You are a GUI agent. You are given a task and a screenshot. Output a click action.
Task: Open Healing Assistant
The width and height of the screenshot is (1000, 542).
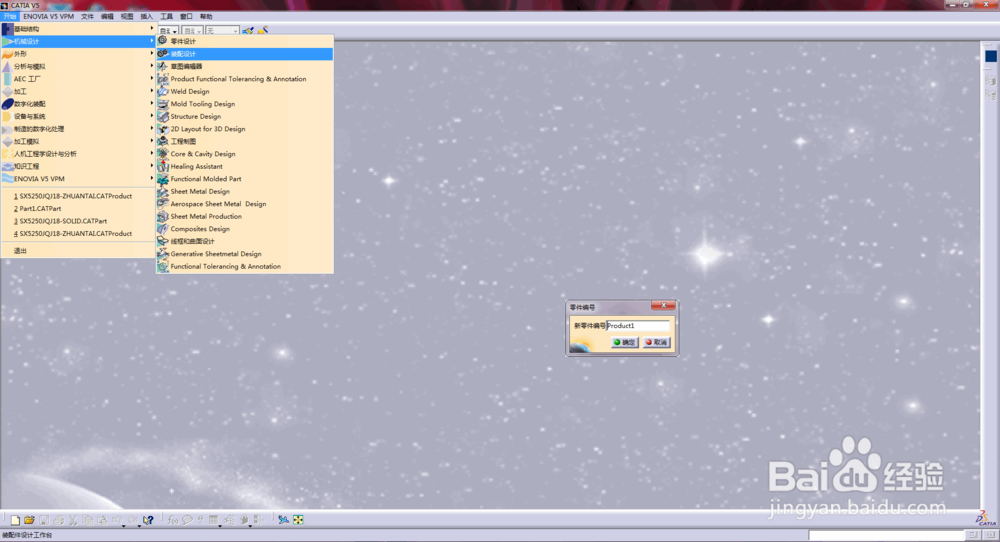[x=245, y=166]
